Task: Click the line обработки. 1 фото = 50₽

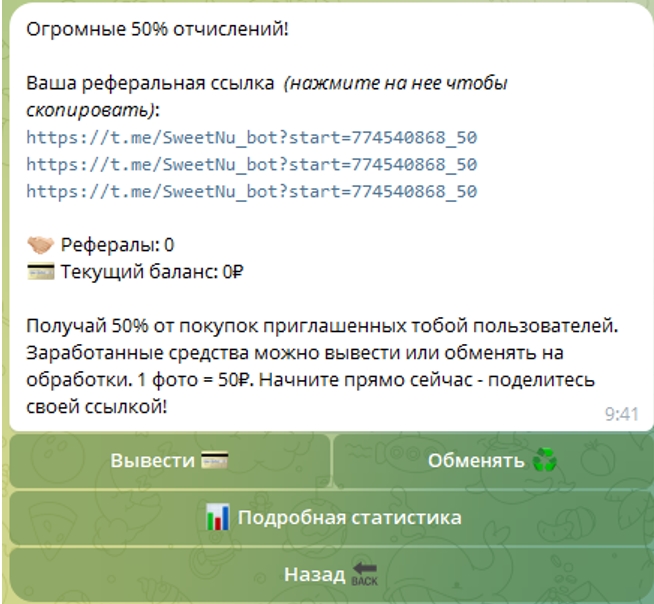Action: (139, 380)
